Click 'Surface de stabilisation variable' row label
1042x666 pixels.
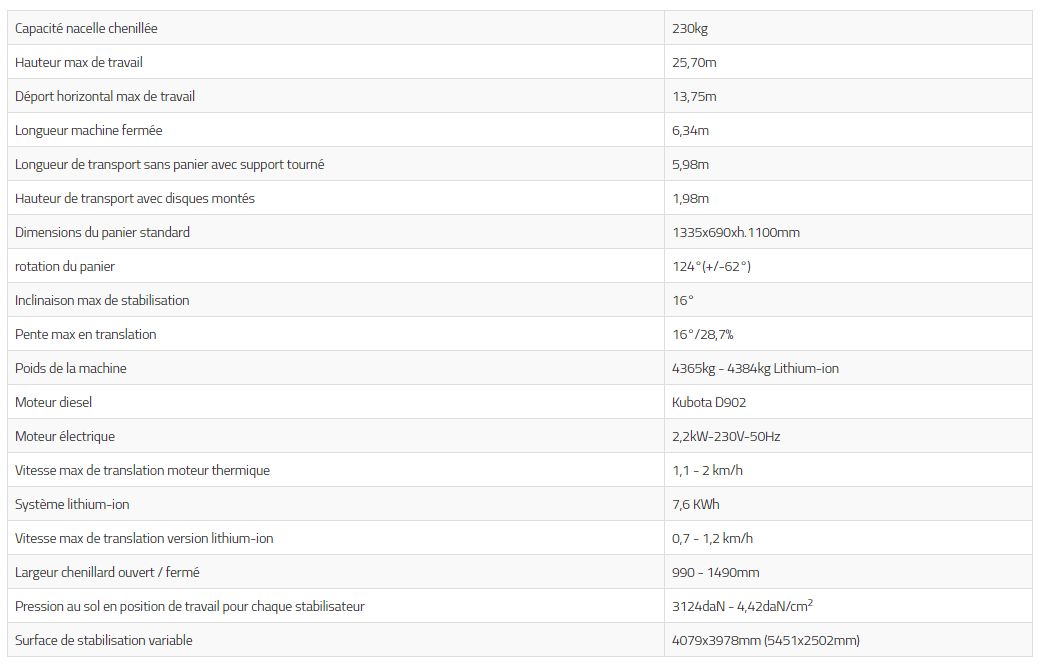[x=104, y=640]
